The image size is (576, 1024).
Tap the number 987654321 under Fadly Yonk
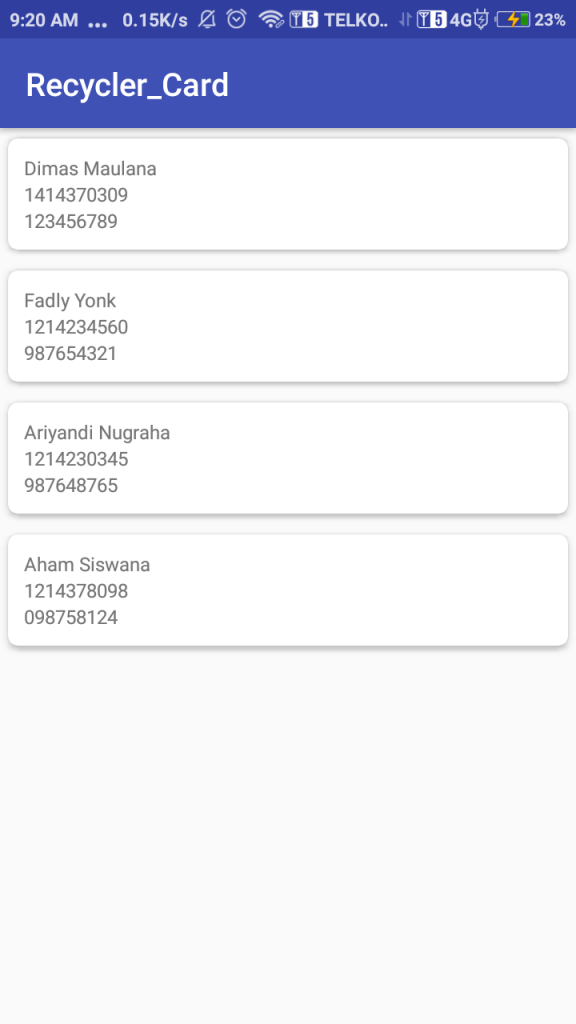click(69, 353)
